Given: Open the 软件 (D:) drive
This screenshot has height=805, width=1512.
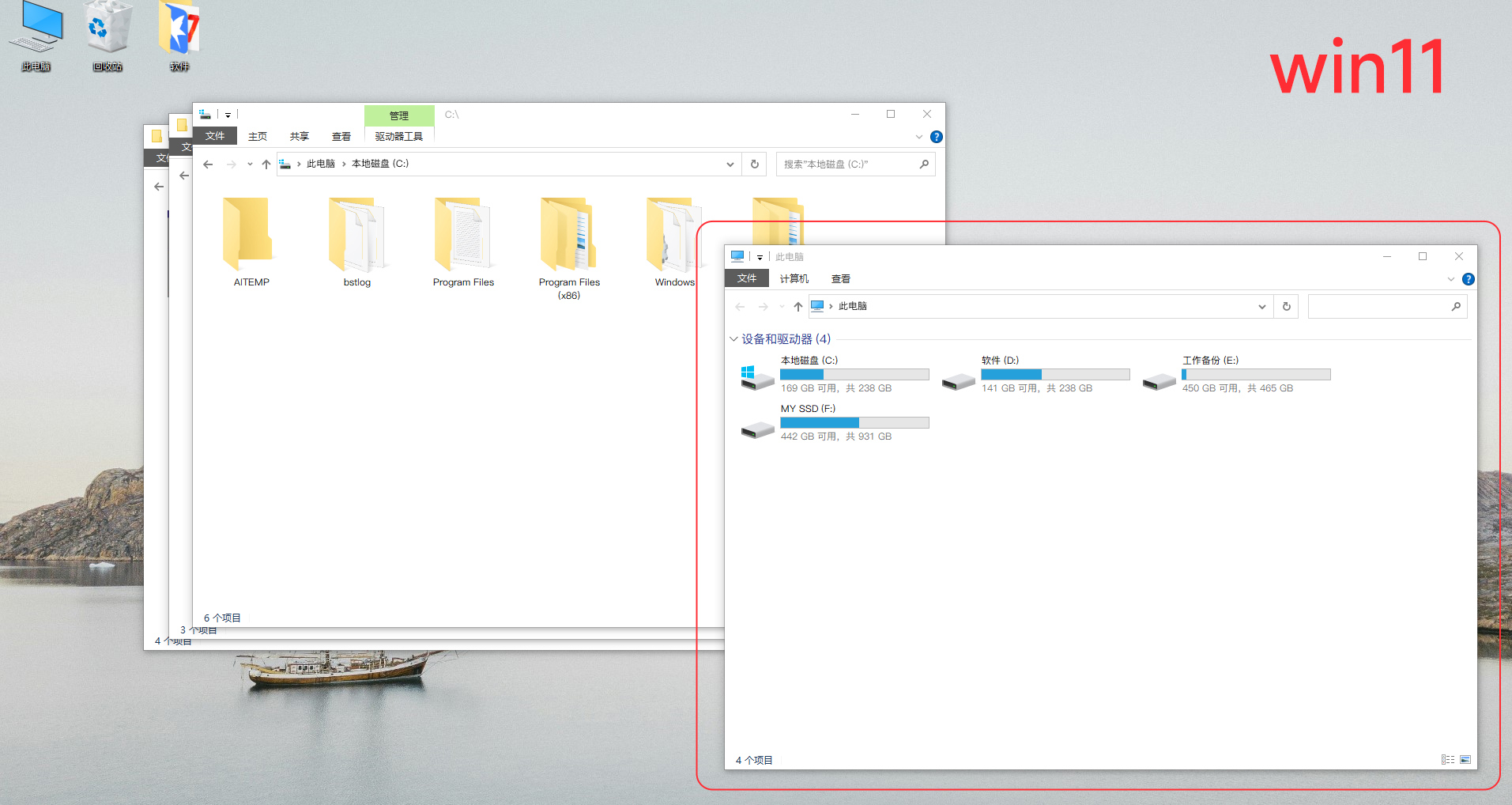Looking at the screenshot, I should (x=1035, y=374).
